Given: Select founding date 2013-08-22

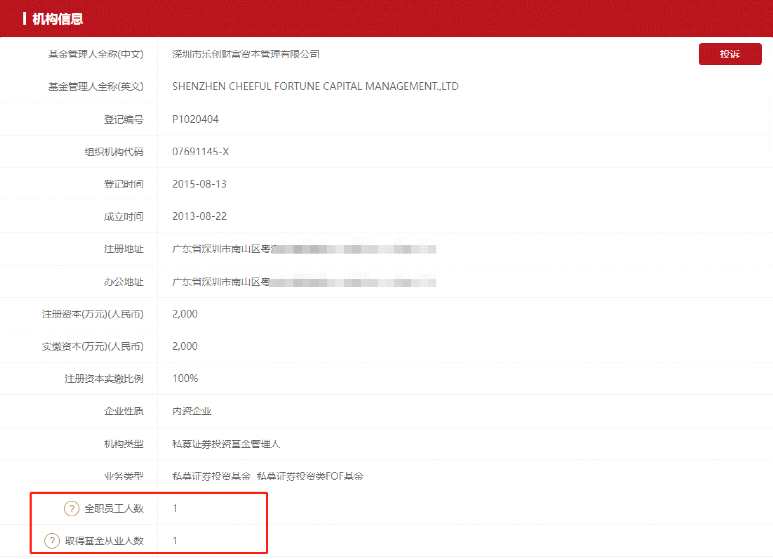Looking at the screenshot, I should pos(200,216).
